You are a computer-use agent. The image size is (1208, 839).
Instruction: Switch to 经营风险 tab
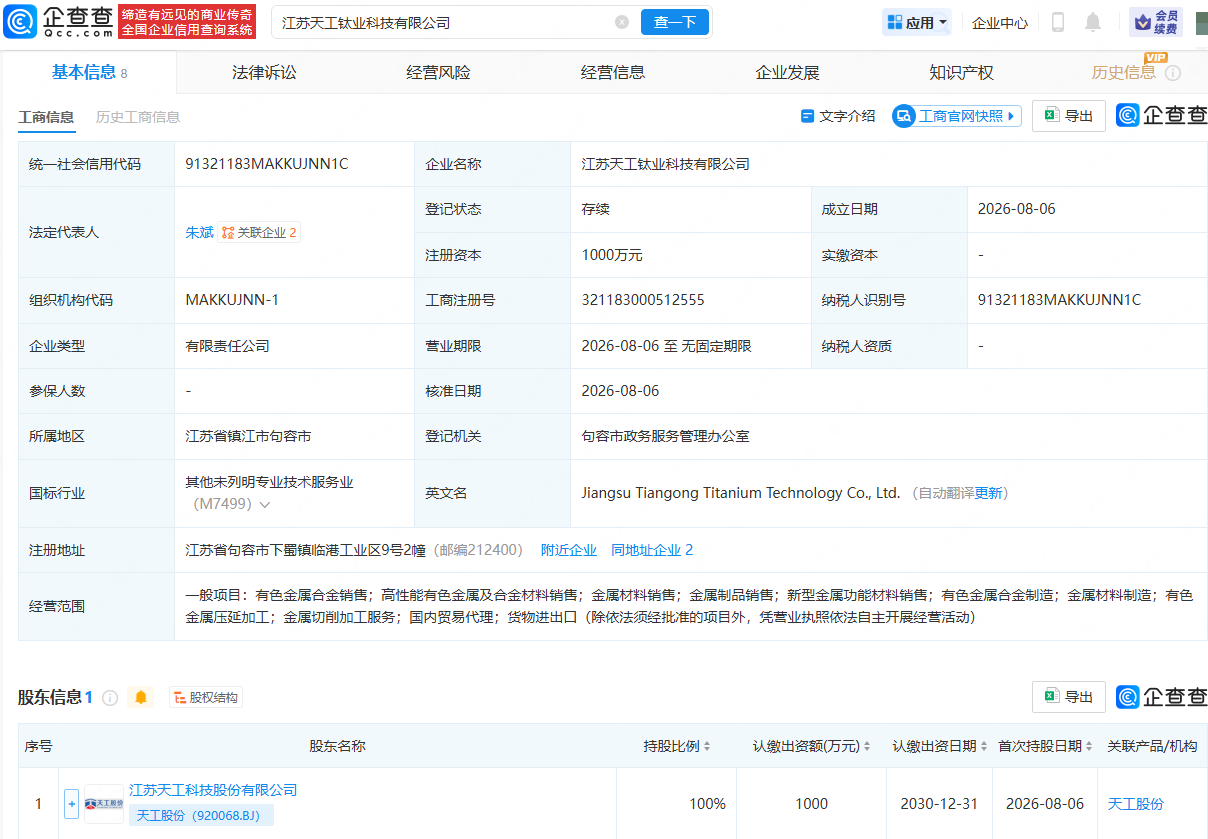[x=438, y=72]
